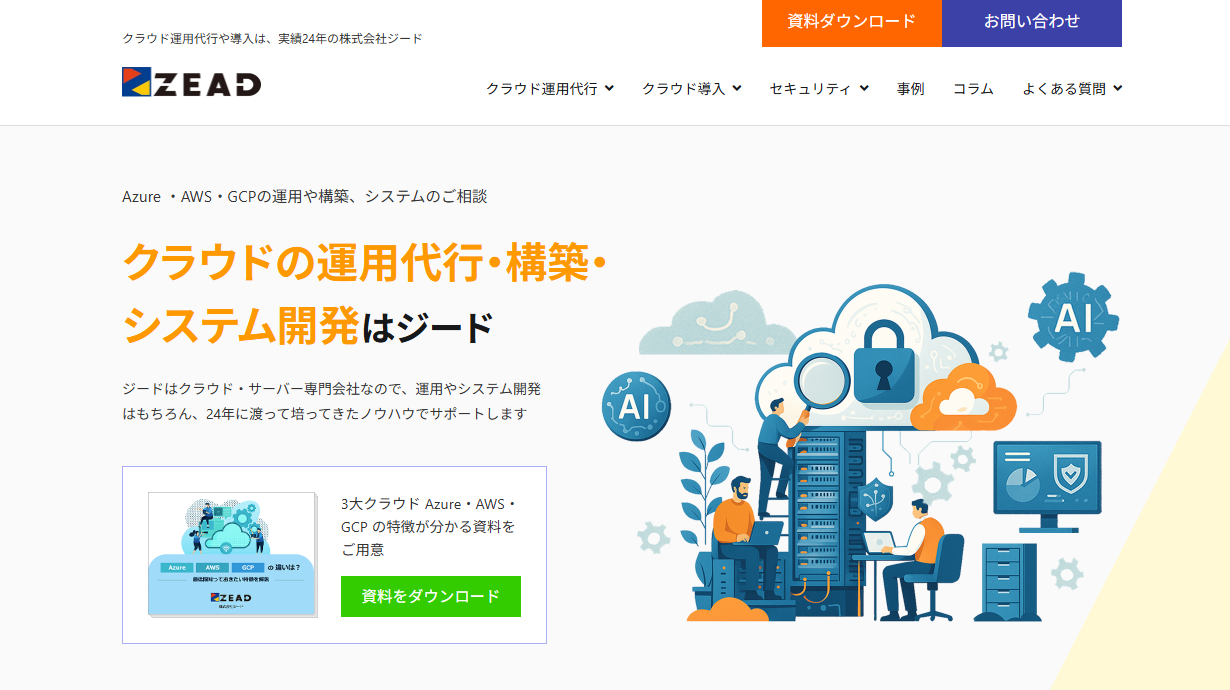Viewport: 1230px width, 690px height.
Task: Expand the クラウド導入 menu chevron
Action: pos(737,88)
